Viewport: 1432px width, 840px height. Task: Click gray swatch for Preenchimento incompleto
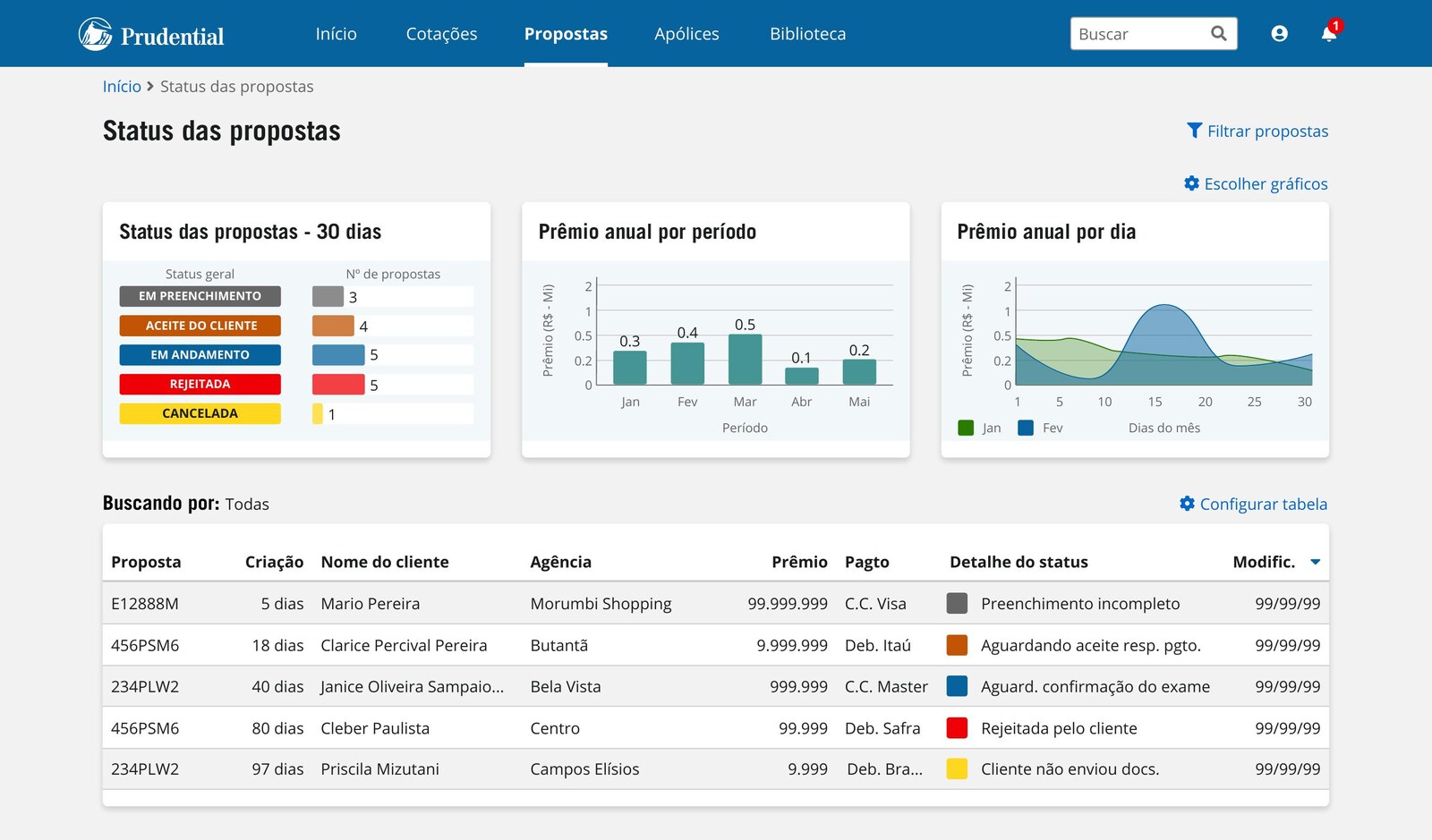tap(957, 603)
